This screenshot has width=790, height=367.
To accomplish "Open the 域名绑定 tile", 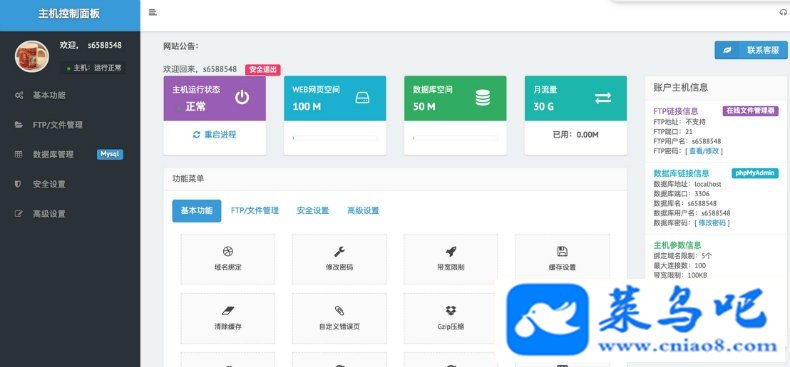I will (228, 259).
